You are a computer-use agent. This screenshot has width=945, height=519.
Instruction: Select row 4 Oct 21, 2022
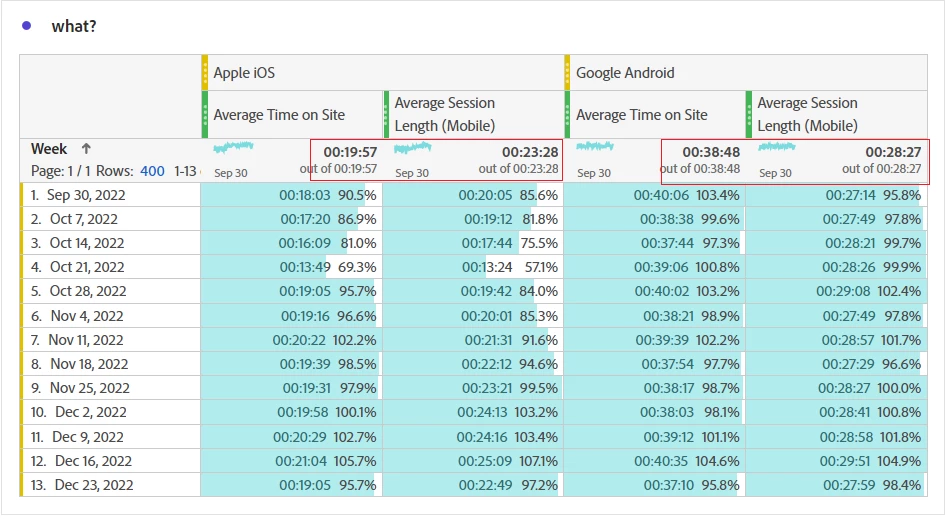click(110, 267)
